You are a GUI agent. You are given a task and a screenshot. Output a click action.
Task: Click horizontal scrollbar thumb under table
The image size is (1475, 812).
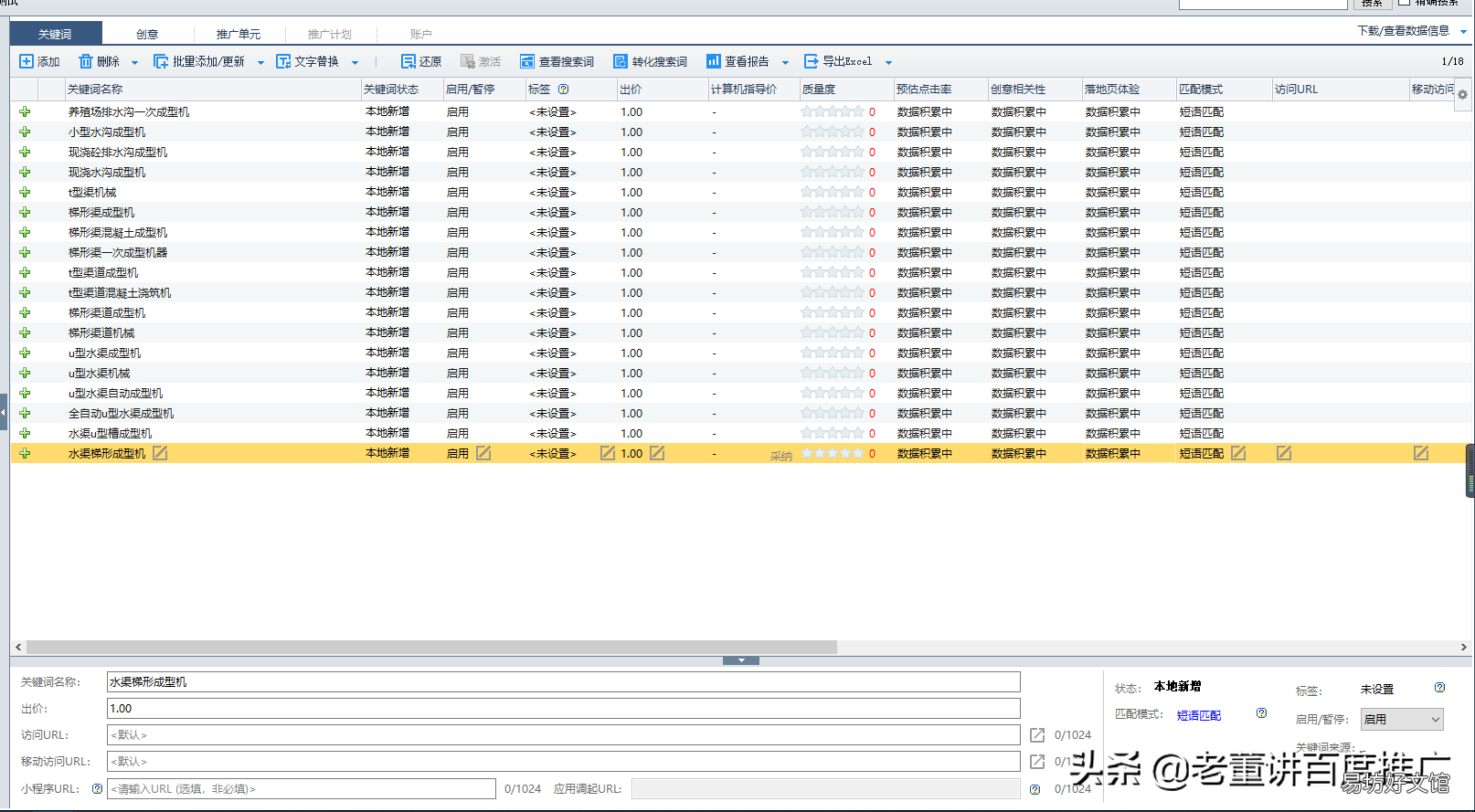(431, 647)
